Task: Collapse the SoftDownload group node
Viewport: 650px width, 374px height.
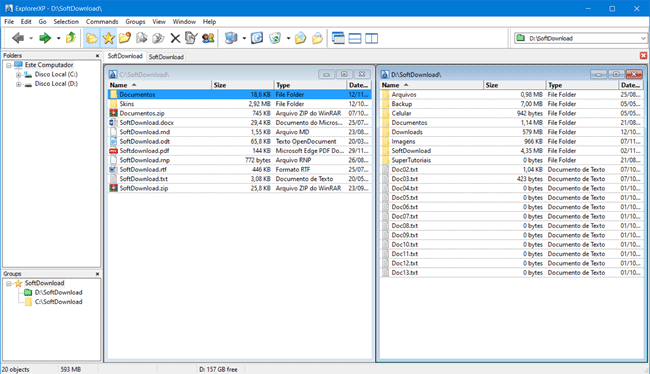Action: click(8, 284)
